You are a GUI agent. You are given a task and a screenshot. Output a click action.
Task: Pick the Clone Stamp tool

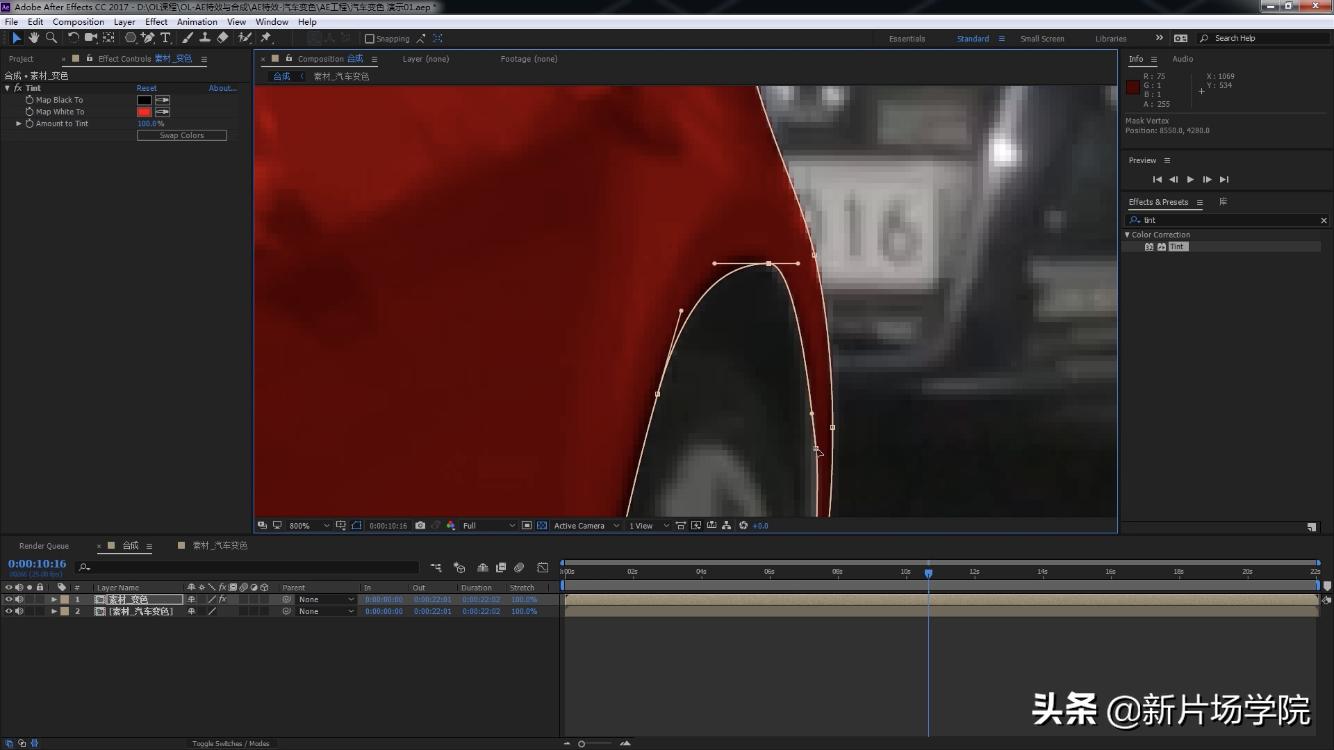pos(205,38)
